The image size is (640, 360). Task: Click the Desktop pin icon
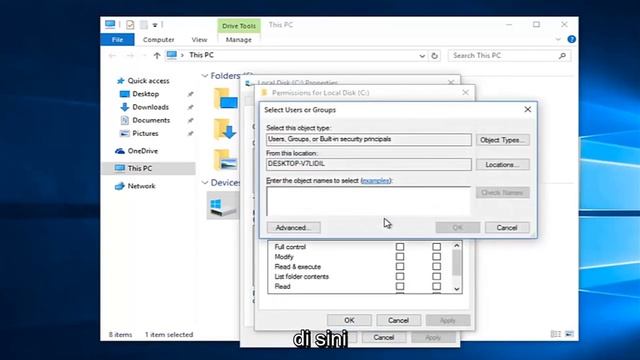click(x=190, y=94)
